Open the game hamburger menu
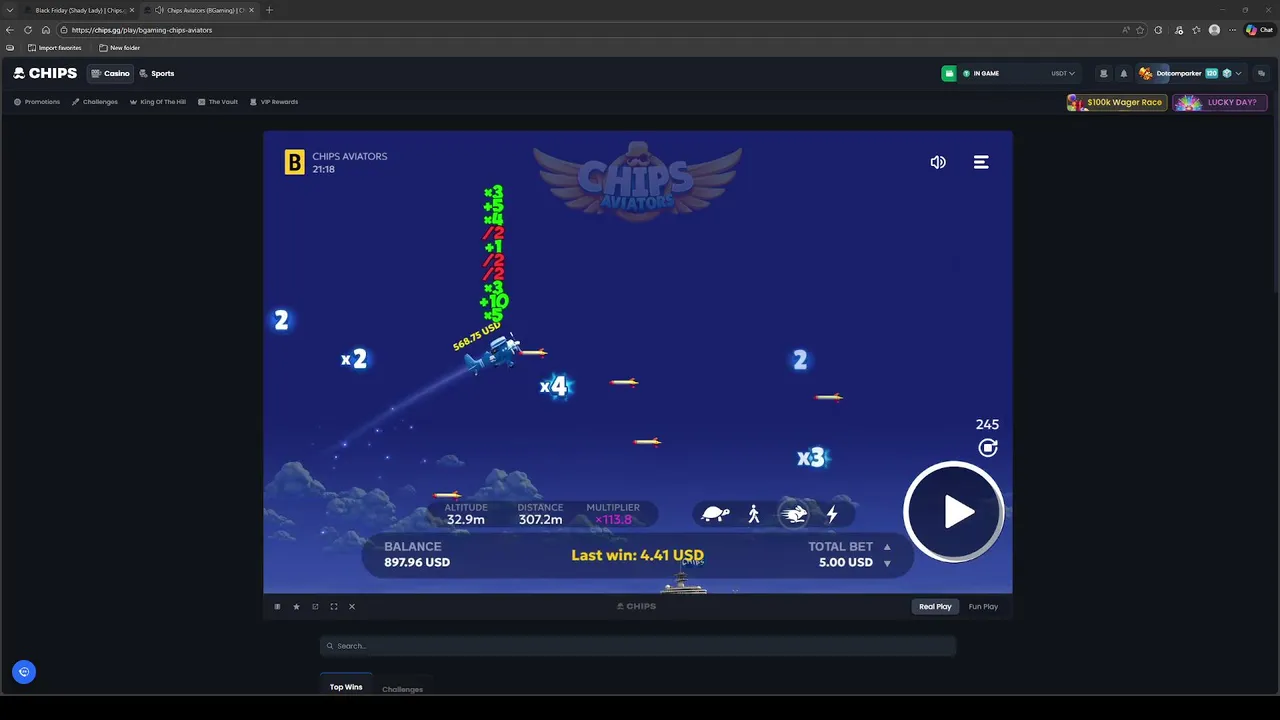The height and width of the screenshot is (720, 1280). (981, 162)
